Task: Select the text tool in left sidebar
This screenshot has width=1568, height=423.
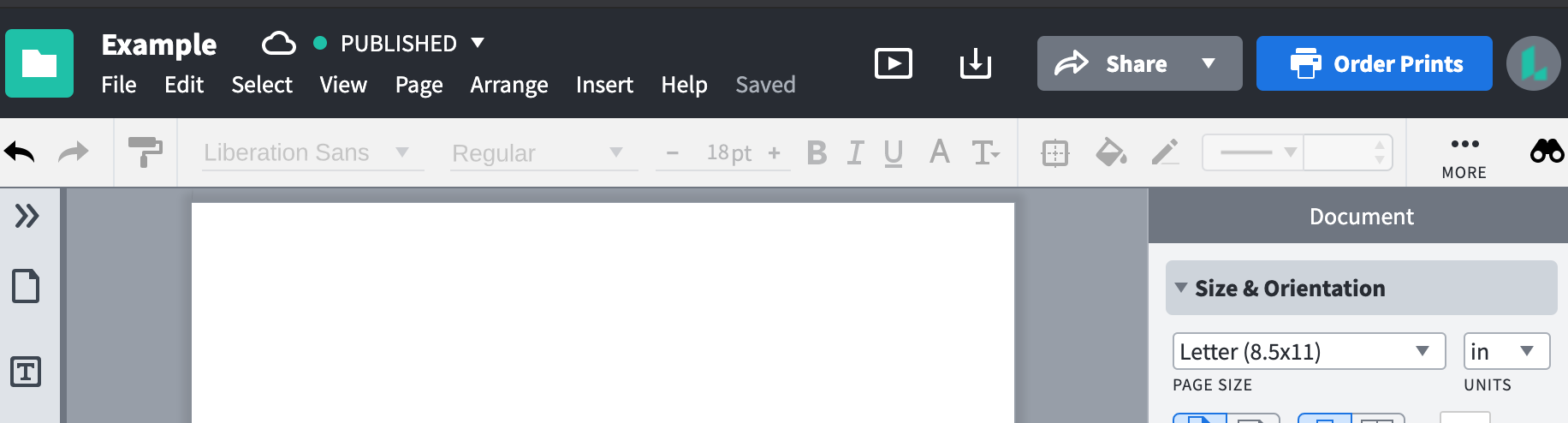Action: 26,372
